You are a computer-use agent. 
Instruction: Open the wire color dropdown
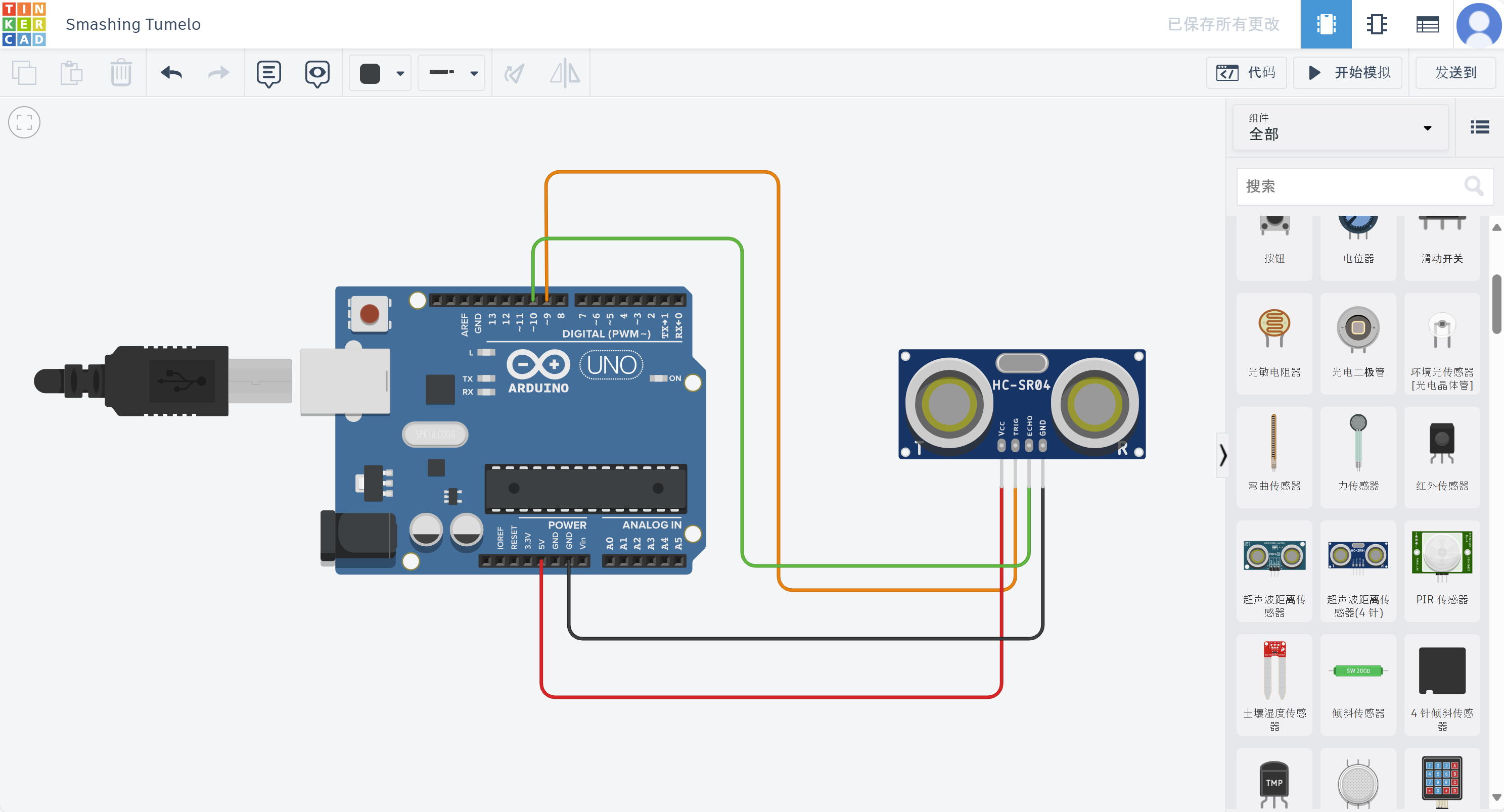click(381, 73)
